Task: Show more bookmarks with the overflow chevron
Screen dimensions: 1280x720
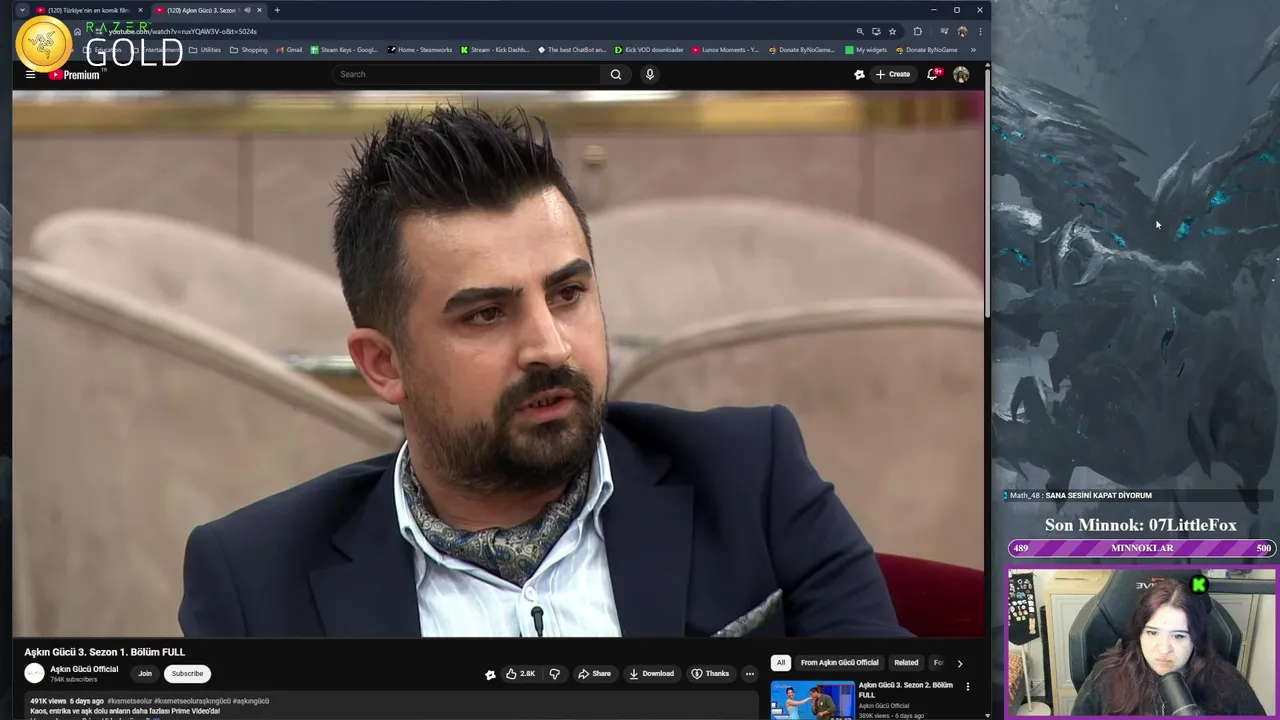Action: [x=973, y=50]
